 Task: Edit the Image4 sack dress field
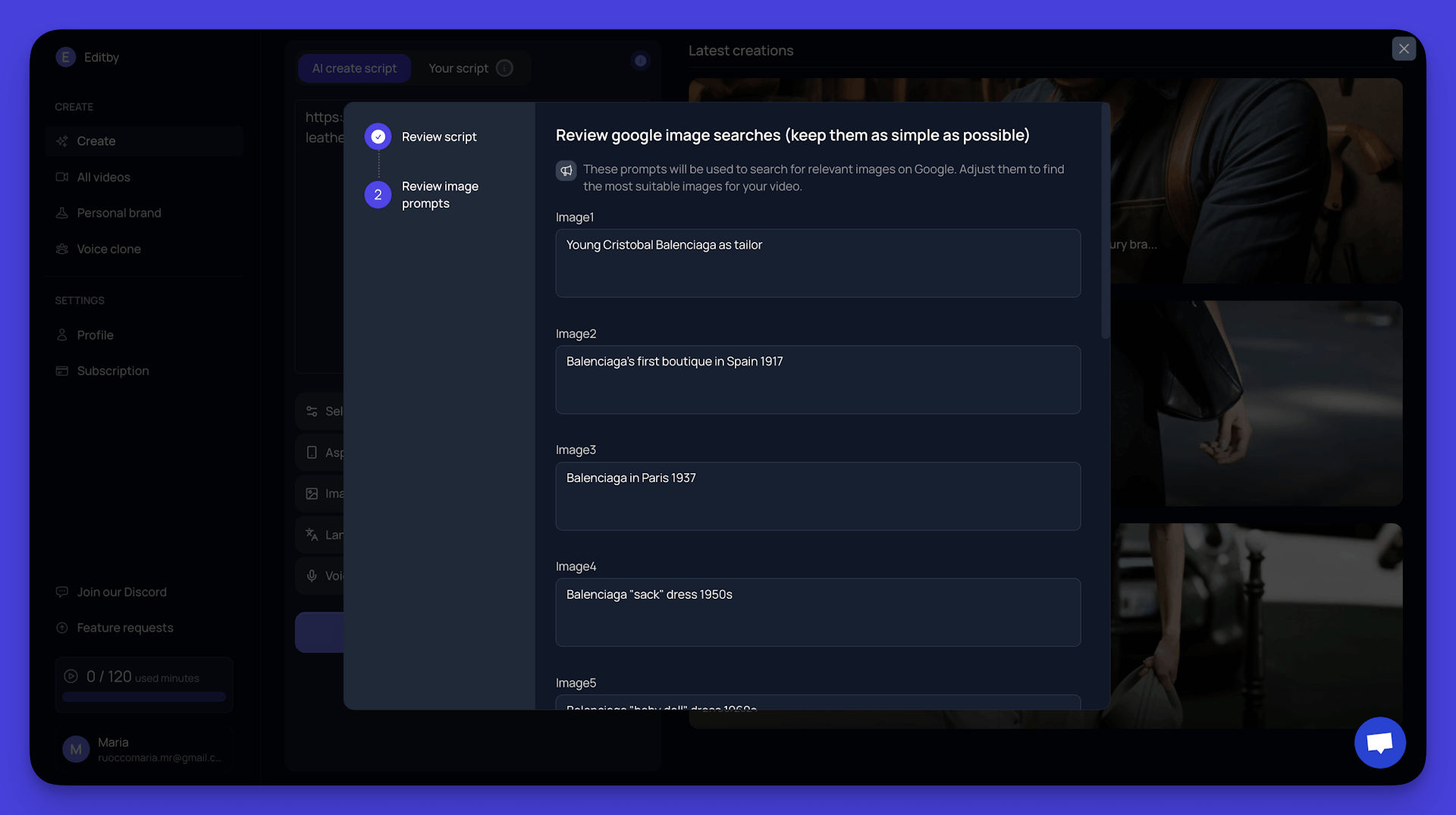coord(818,613)
